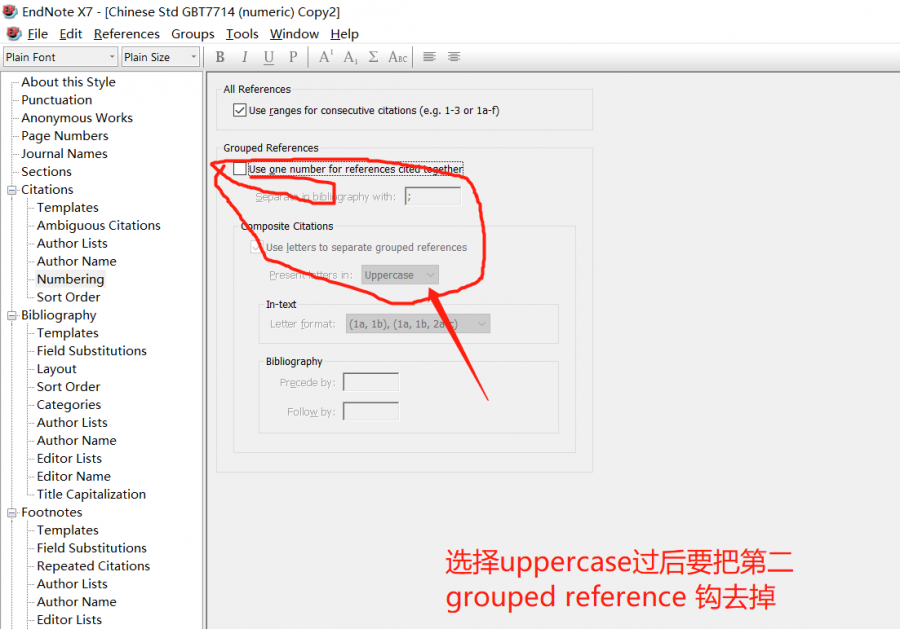Collapse the Bibliography tree node

point(11,316)
